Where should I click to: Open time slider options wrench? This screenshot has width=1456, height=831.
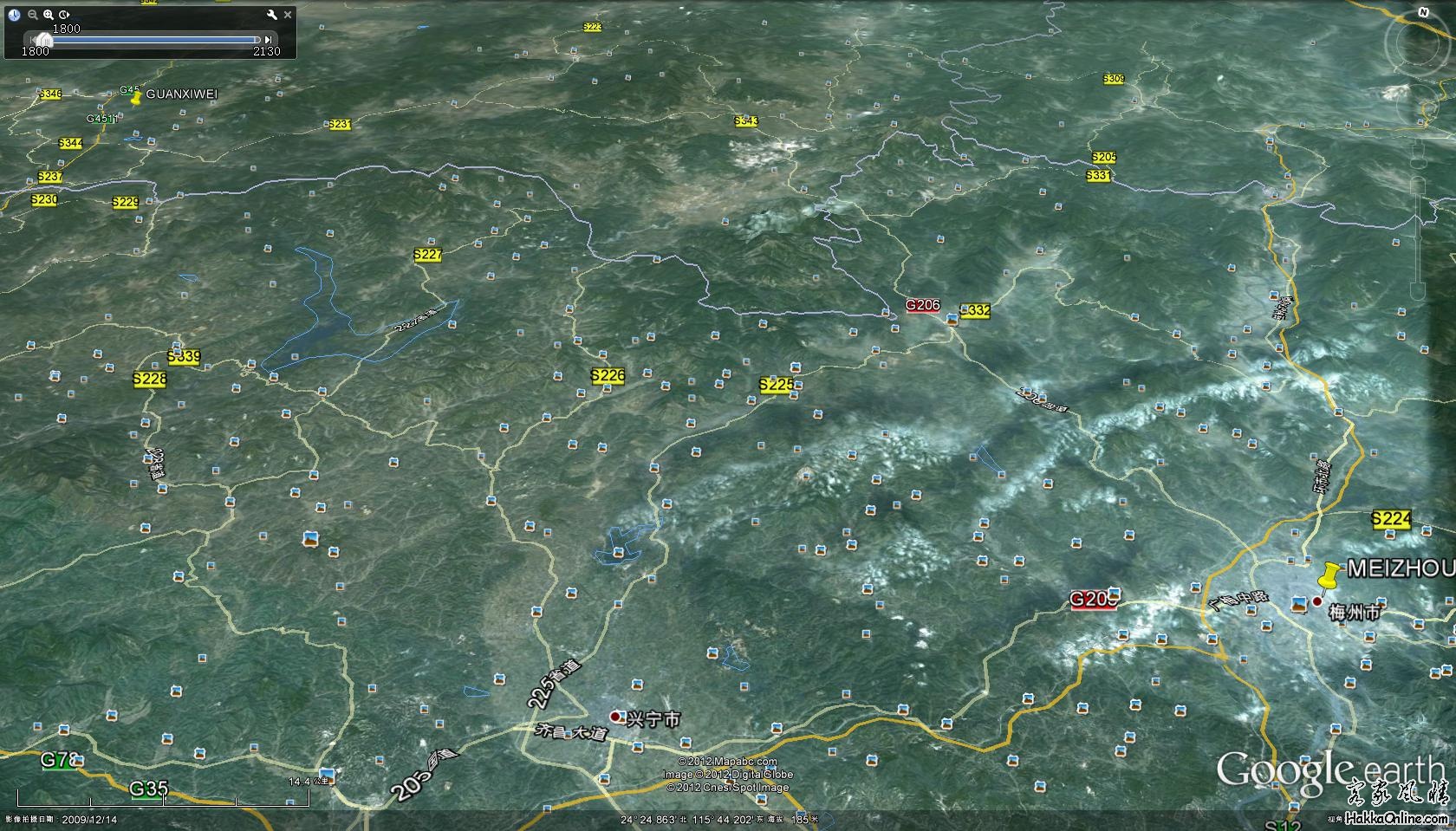click(x=271, y=15)
